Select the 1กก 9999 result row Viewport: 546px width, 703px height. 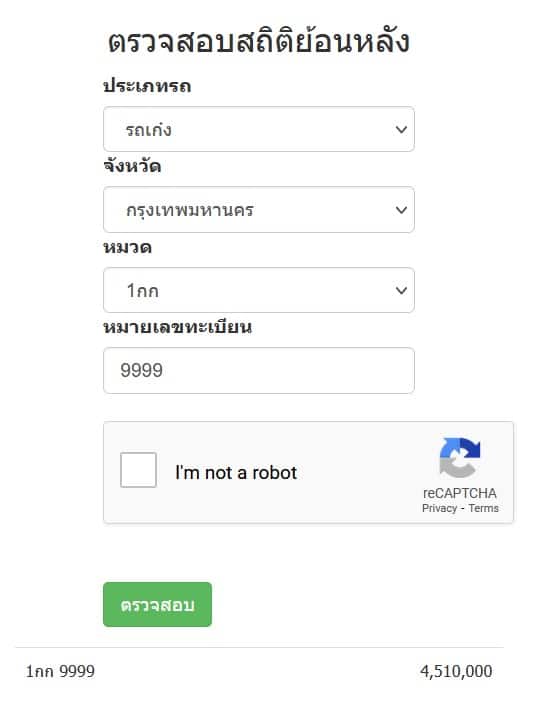tap(259, 671)
